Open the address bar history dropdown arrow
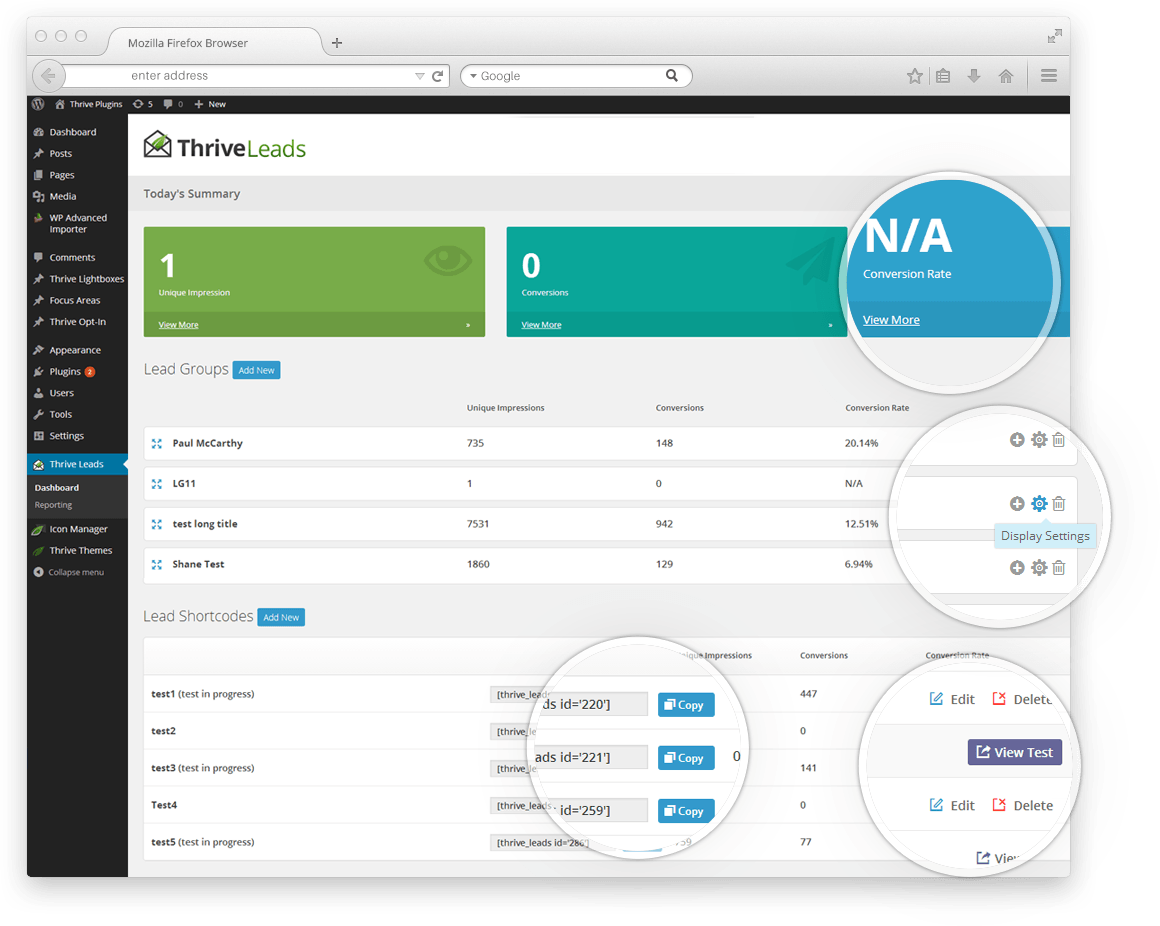Image resolution: width=1160 pixels, height=926 pixels. pos(419,76)
